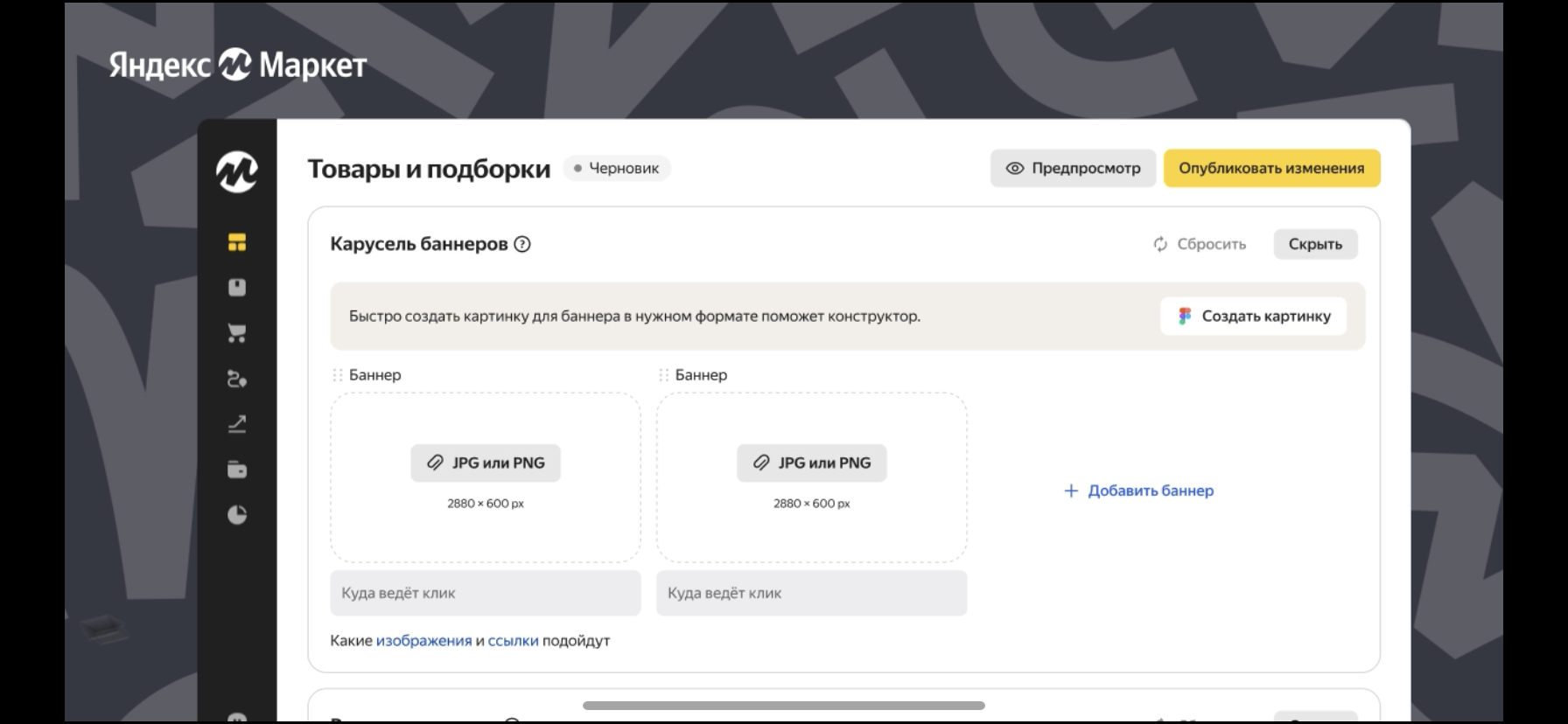Click the drag handle of the first Баннер
This screenshot has height=724, width=1568.
338,375
